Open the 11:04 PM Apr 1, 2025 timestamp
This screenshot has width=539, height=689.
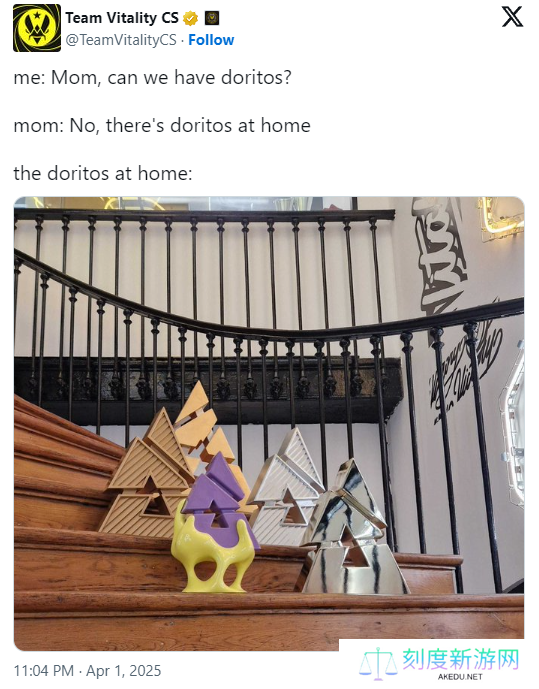(87, 671)
